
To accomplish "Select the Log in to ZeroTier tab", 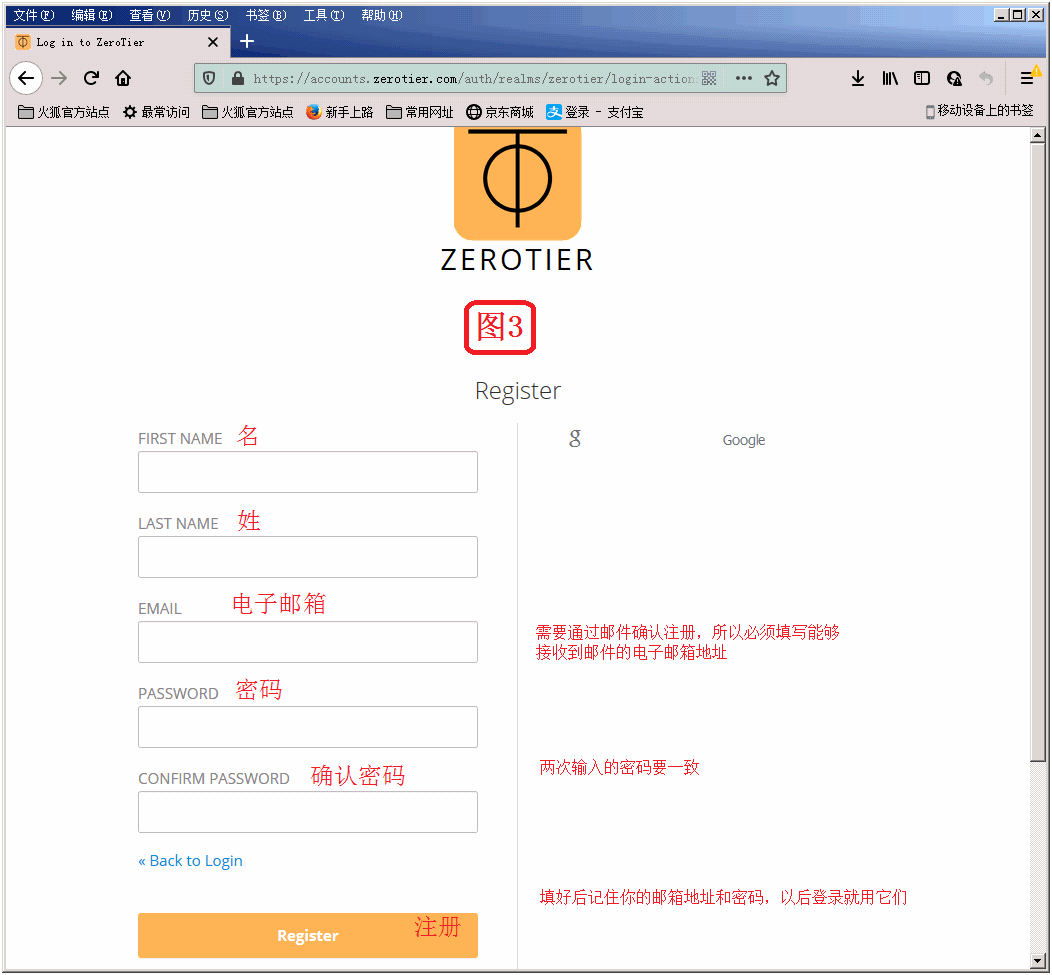I will pos(118,42).
